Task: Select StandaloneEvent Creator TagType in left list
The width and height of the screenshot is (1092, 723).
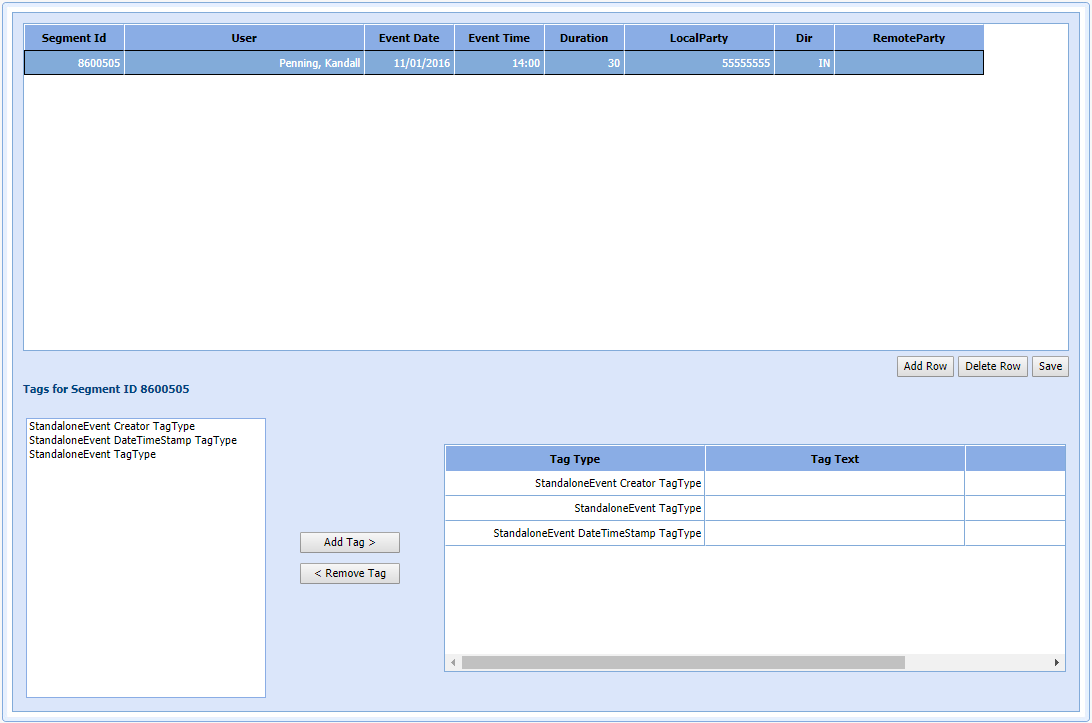Action: [x=112, y=426]
